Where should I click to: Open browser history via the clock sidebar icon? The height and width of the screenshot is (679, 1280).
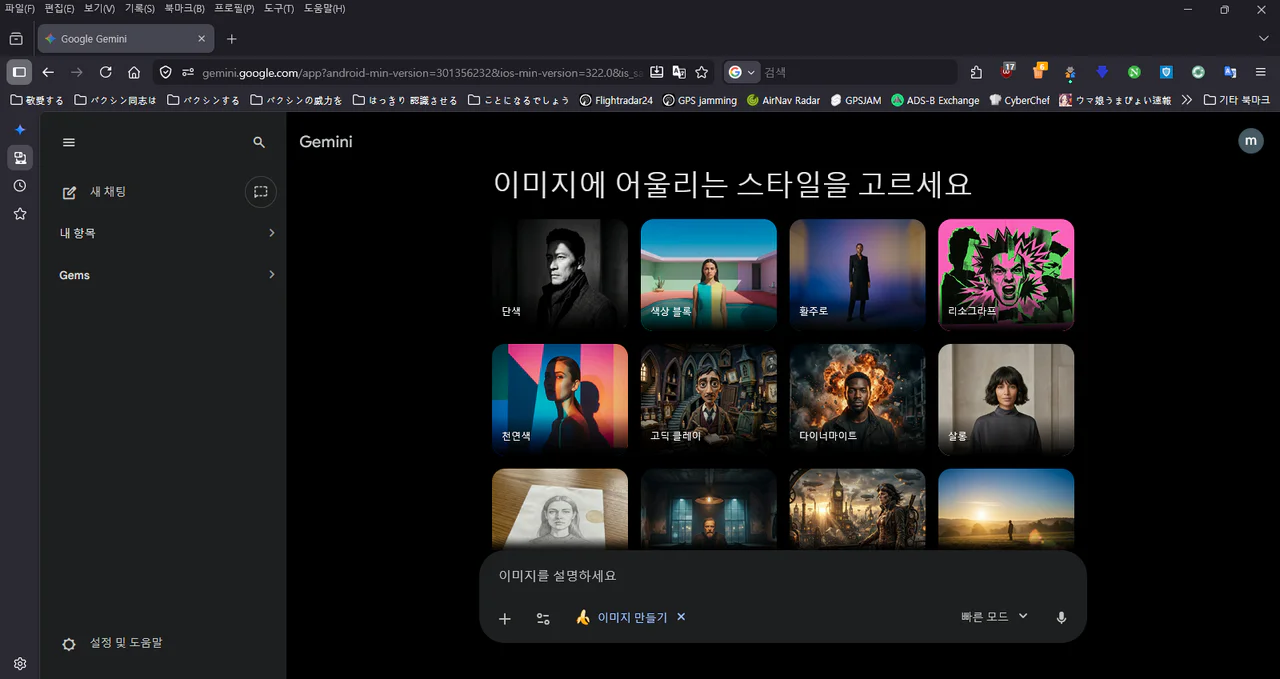19,185
